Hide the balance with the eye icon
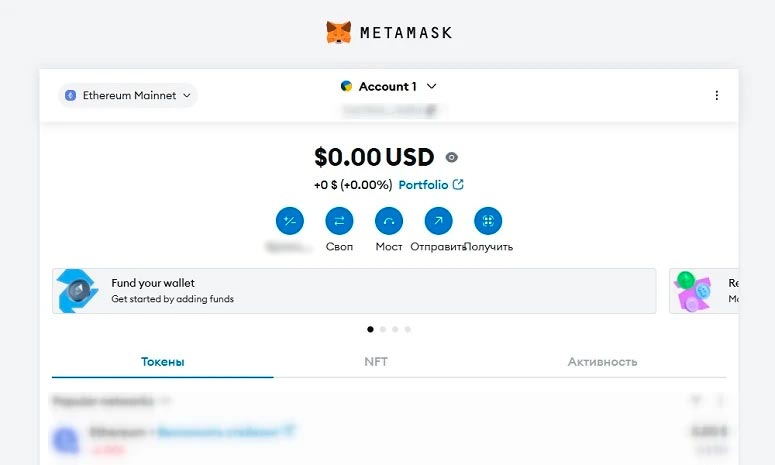This screenshot has width=775, height=465. coord(452,157)
